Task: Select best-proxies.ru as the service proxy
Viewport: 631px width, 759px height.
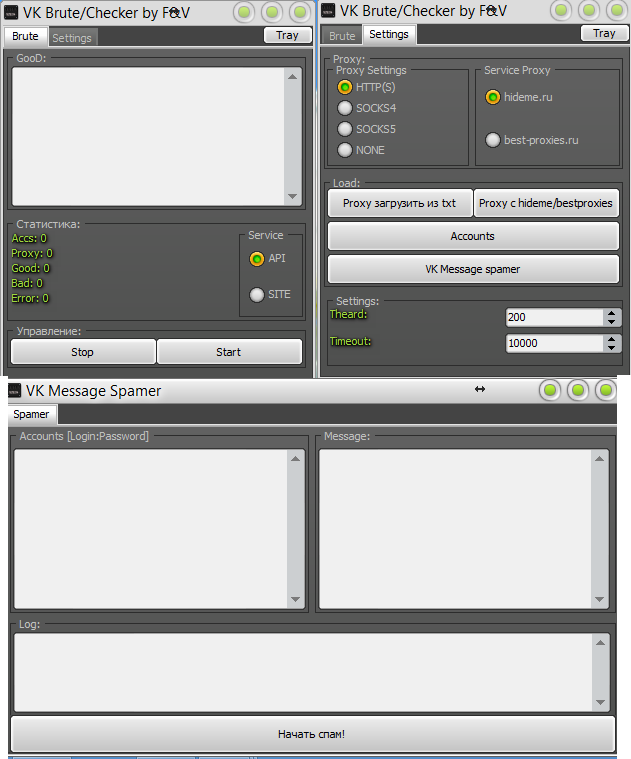Action: [x=493, y=140]
